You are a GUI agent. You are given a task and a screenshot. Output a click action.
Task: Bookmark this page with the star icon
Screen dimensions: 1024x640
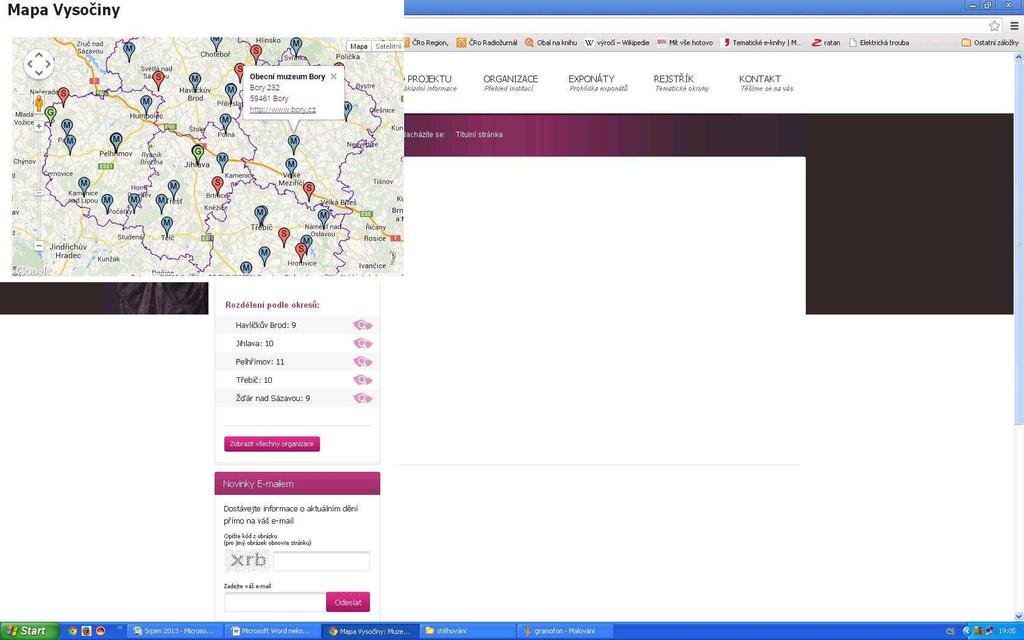994,26
